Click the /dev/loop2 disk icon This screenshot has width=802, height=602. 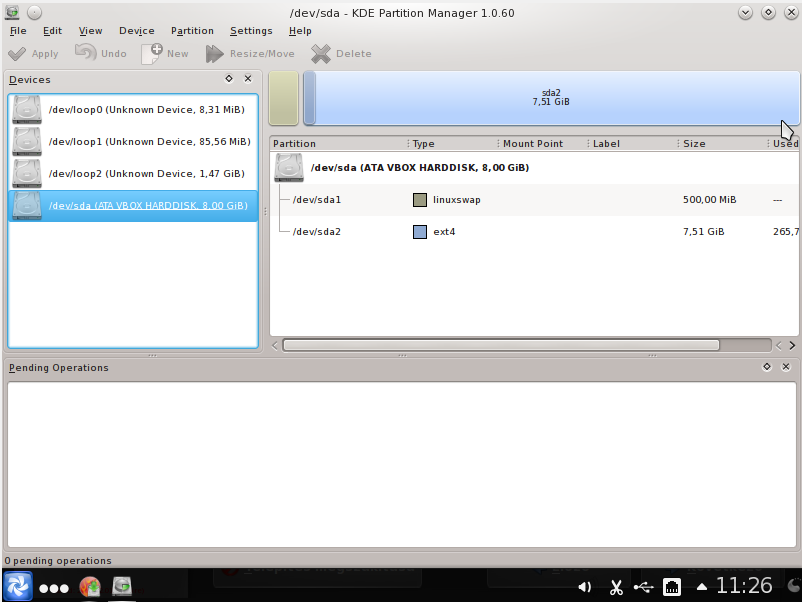point(27,173)
